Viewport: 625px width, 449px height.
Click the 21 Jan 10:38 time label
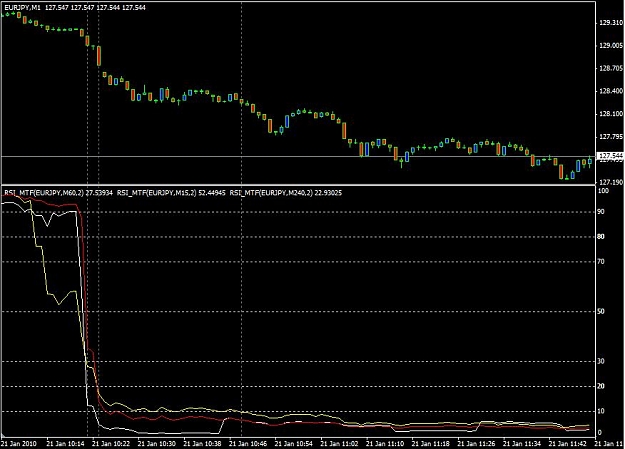202,443
